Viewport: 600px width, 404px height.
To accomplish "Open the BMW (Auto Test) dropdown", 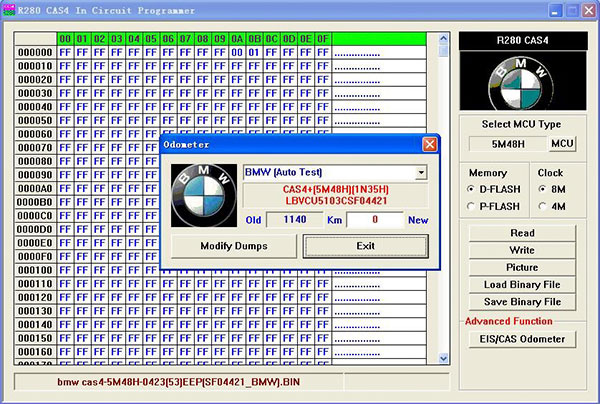I will 421,173.
